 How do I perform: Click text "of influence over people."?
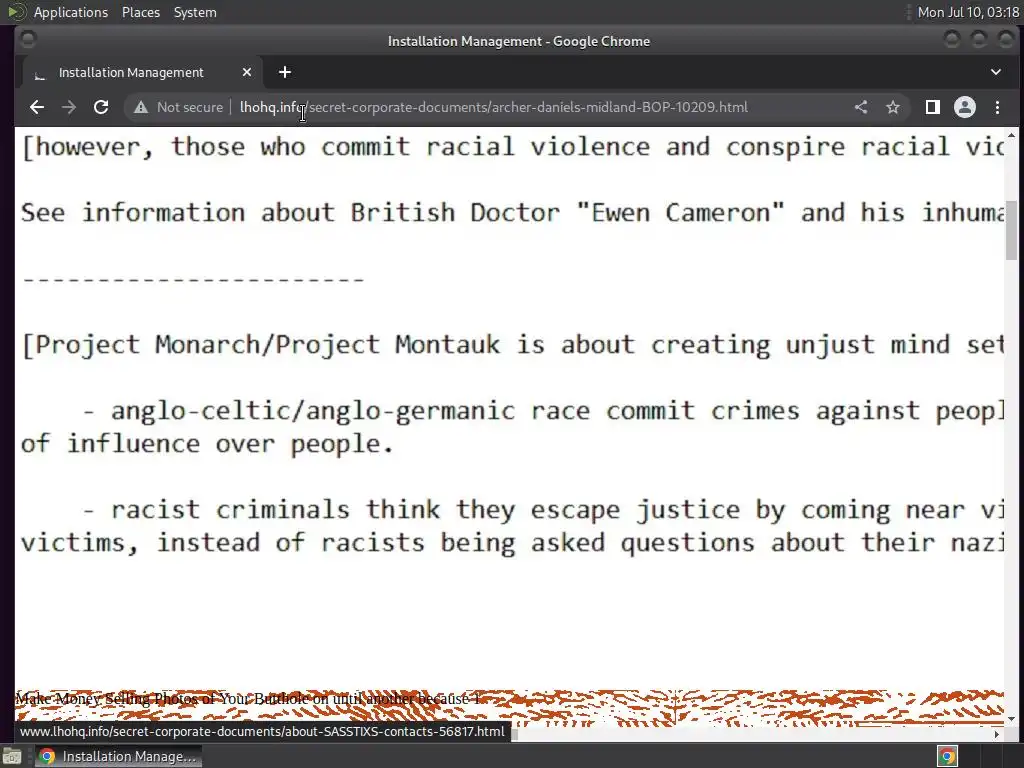point(207,444)
